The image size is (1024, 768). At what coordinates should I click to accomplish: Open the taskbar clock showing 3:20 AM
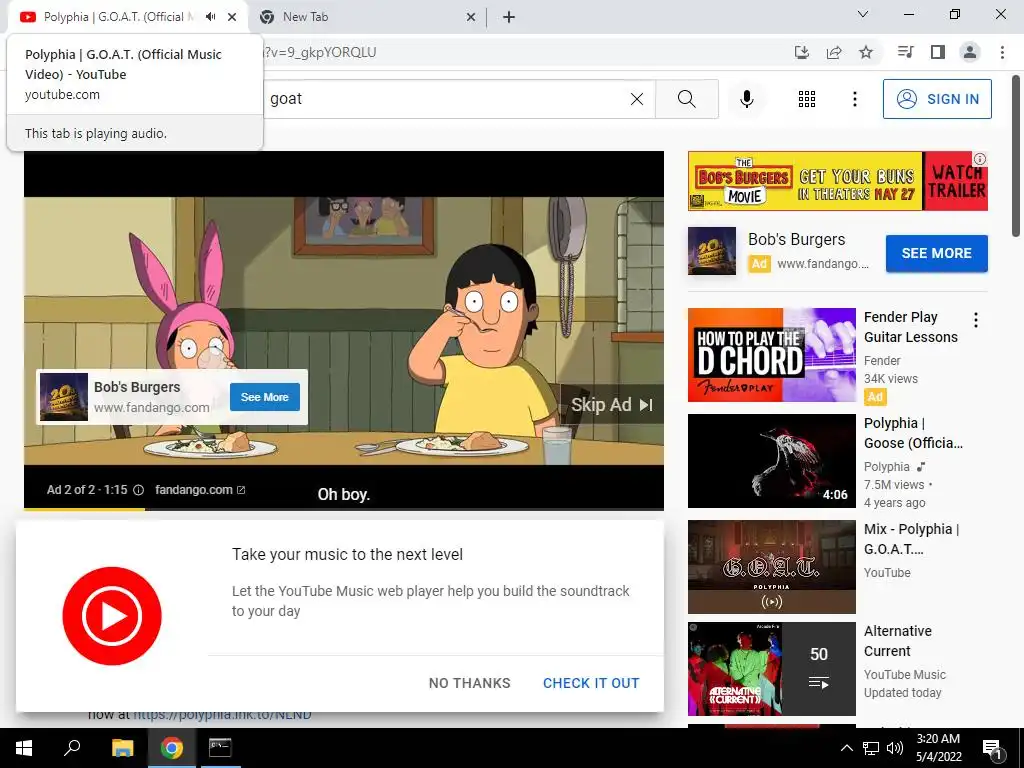[938, 748]
